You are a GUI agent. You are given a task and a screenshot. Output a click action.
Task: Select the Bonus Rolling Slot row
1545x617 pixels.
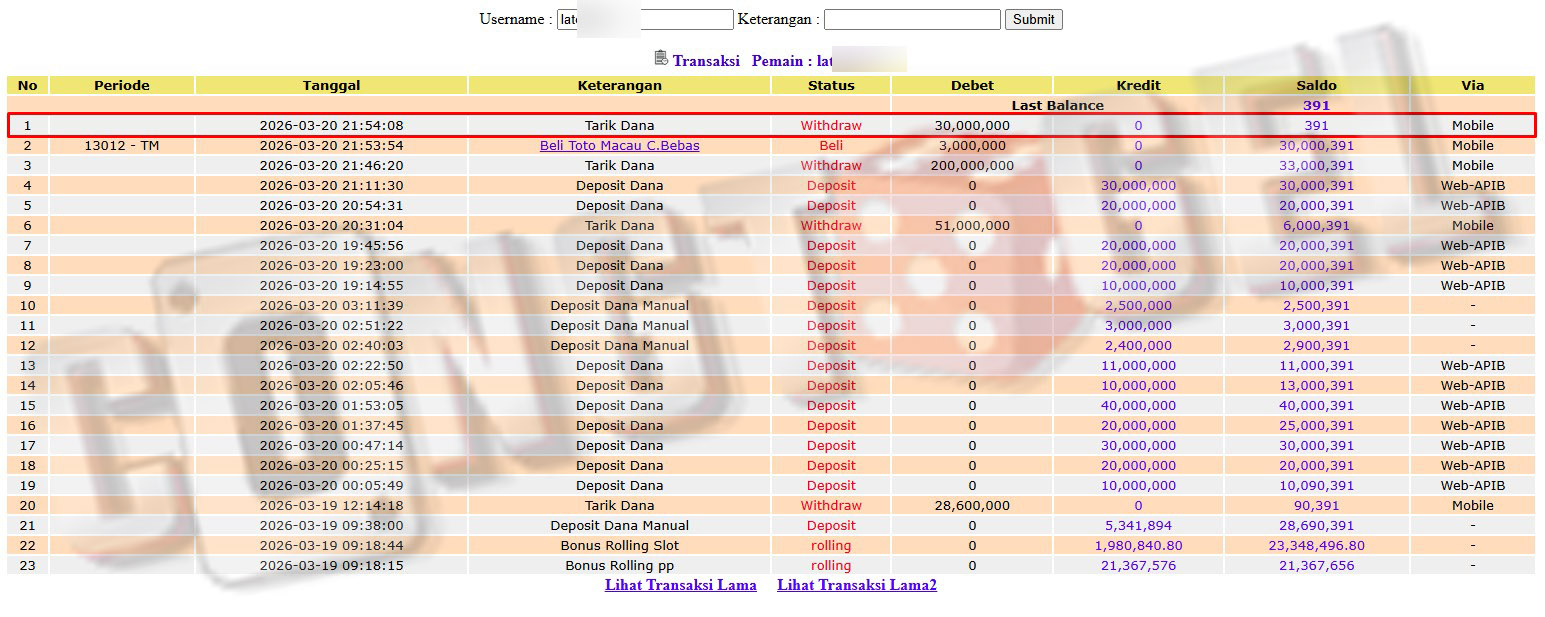[x=771, y=546]
